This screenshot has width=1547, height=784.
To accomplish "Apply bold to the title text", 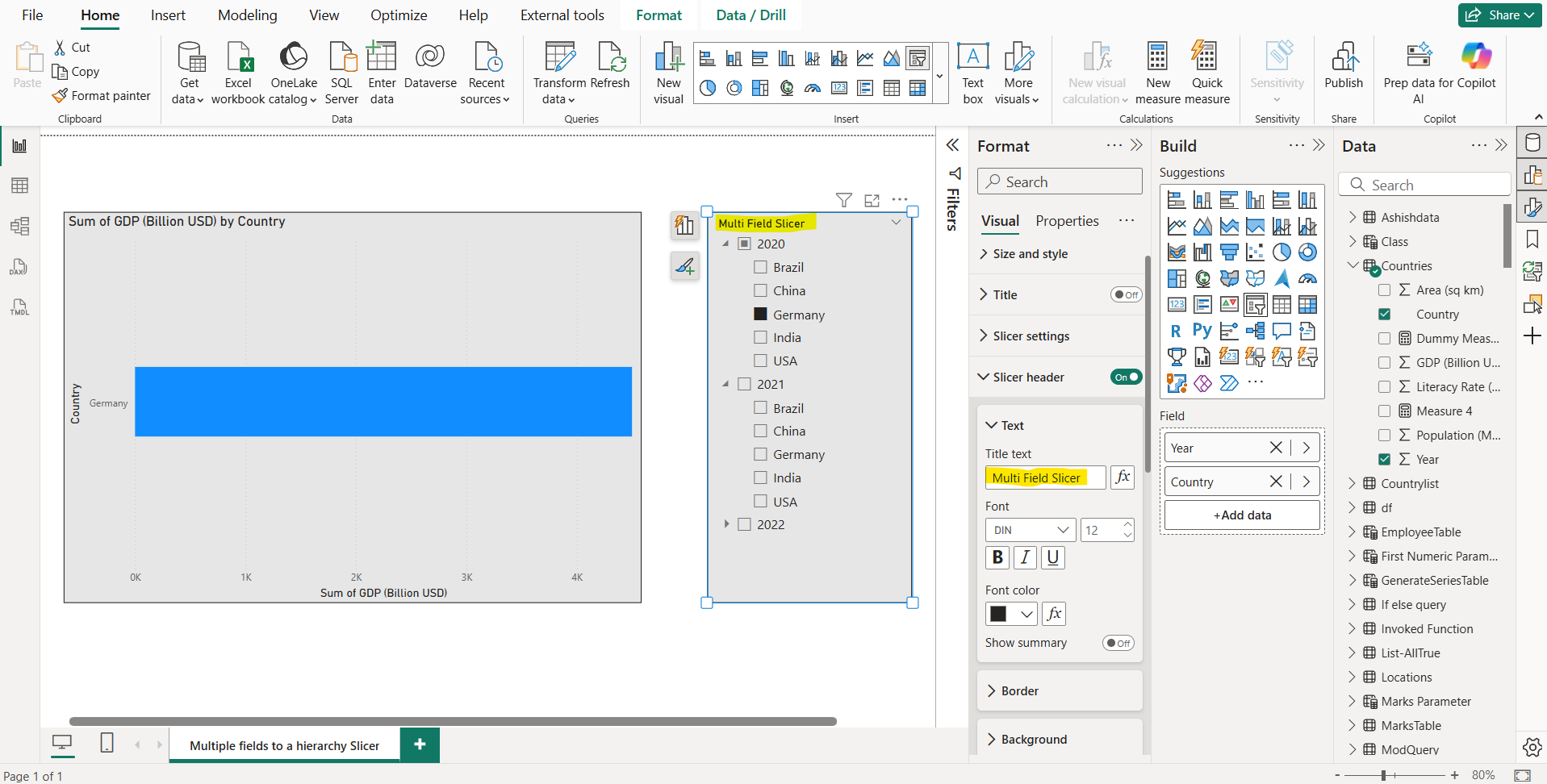I will pos(997,557).
